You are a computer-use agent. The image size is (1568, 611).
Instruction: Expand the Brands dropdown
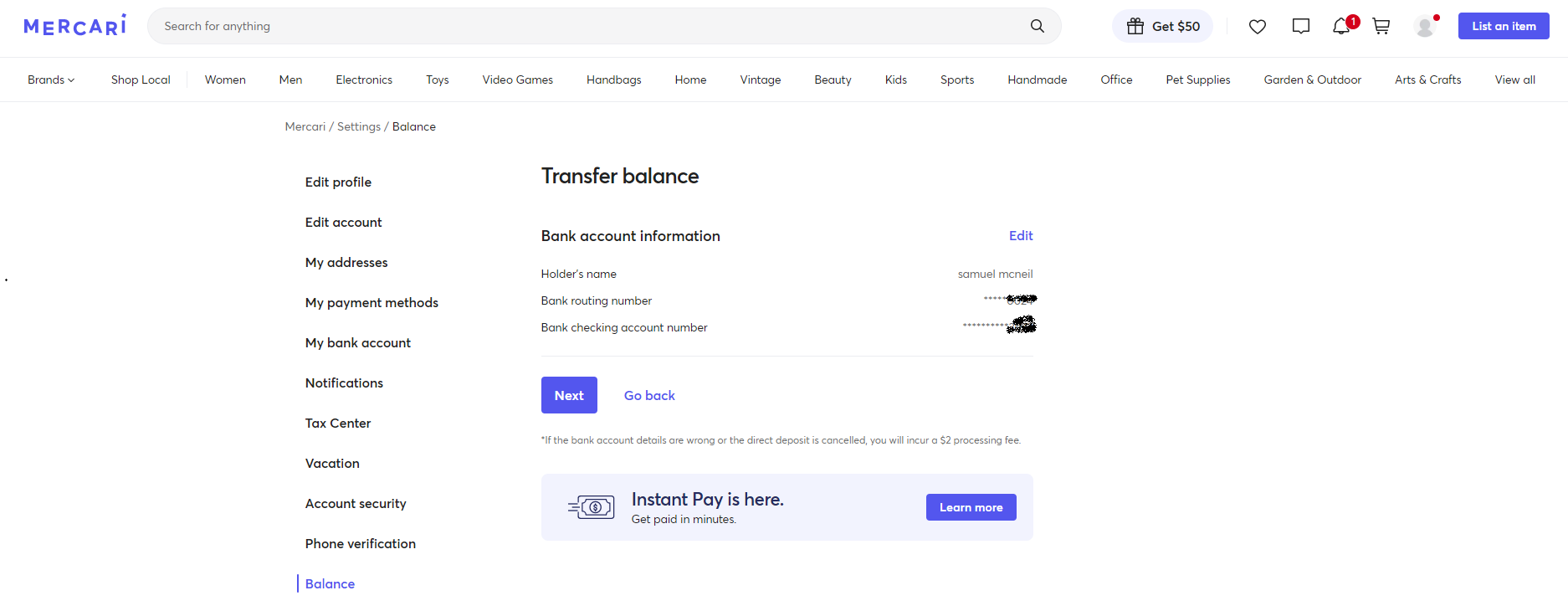51,80
